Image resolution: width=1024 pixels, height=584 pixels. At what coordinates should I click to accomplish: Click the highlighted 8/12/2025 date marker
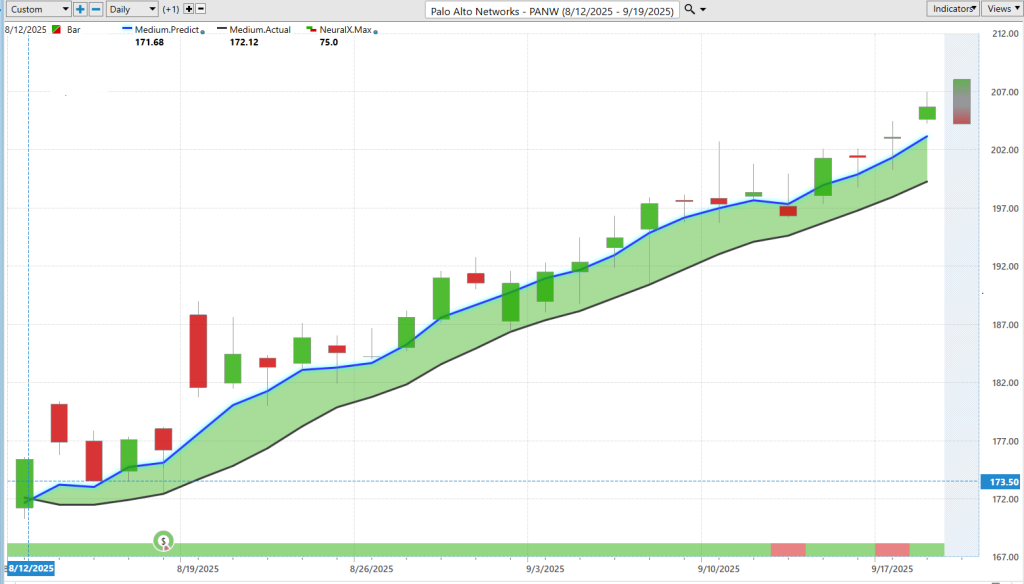click(x=29, y=568)
